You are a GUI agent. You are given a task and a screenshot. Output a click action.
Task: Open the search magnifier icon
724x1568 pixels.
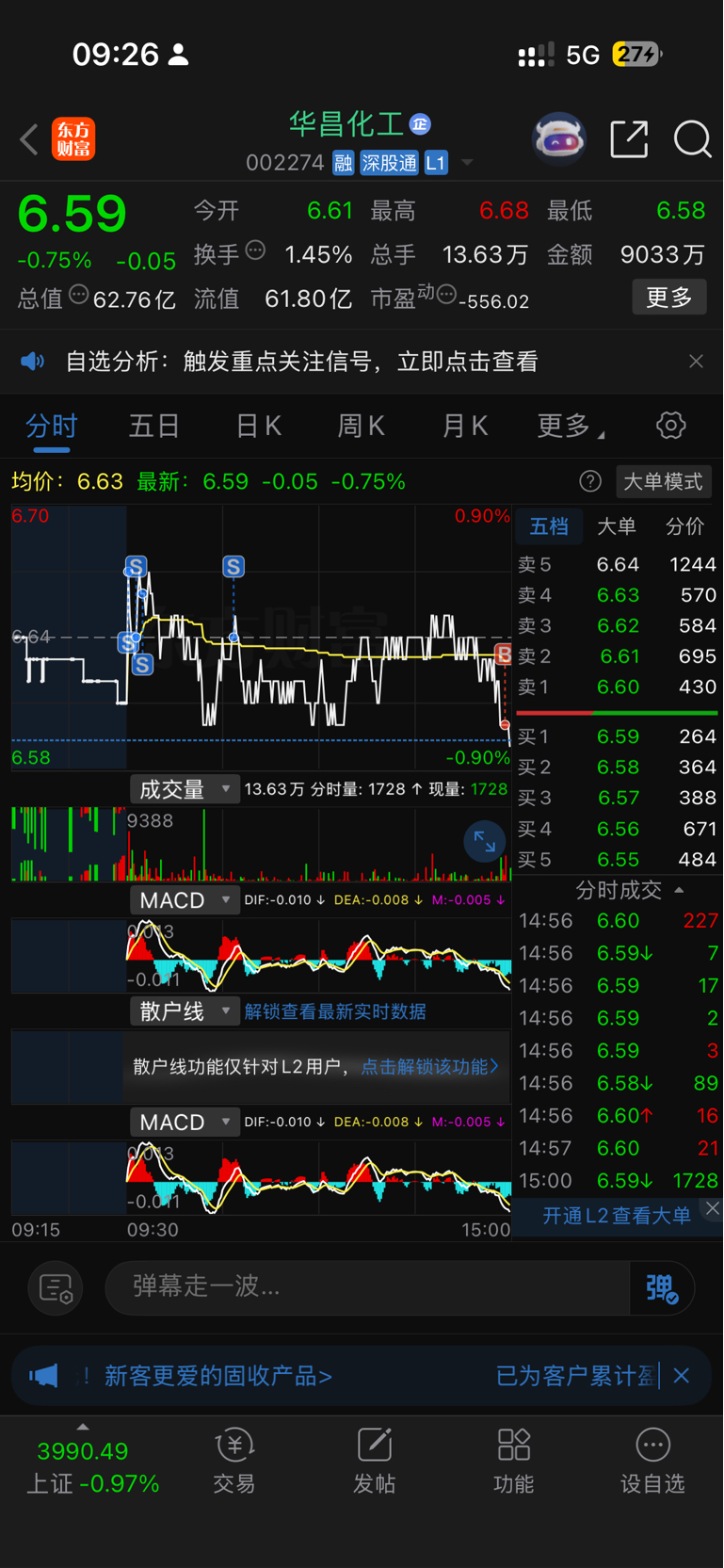pyautogui.click(x=693, y=139)
